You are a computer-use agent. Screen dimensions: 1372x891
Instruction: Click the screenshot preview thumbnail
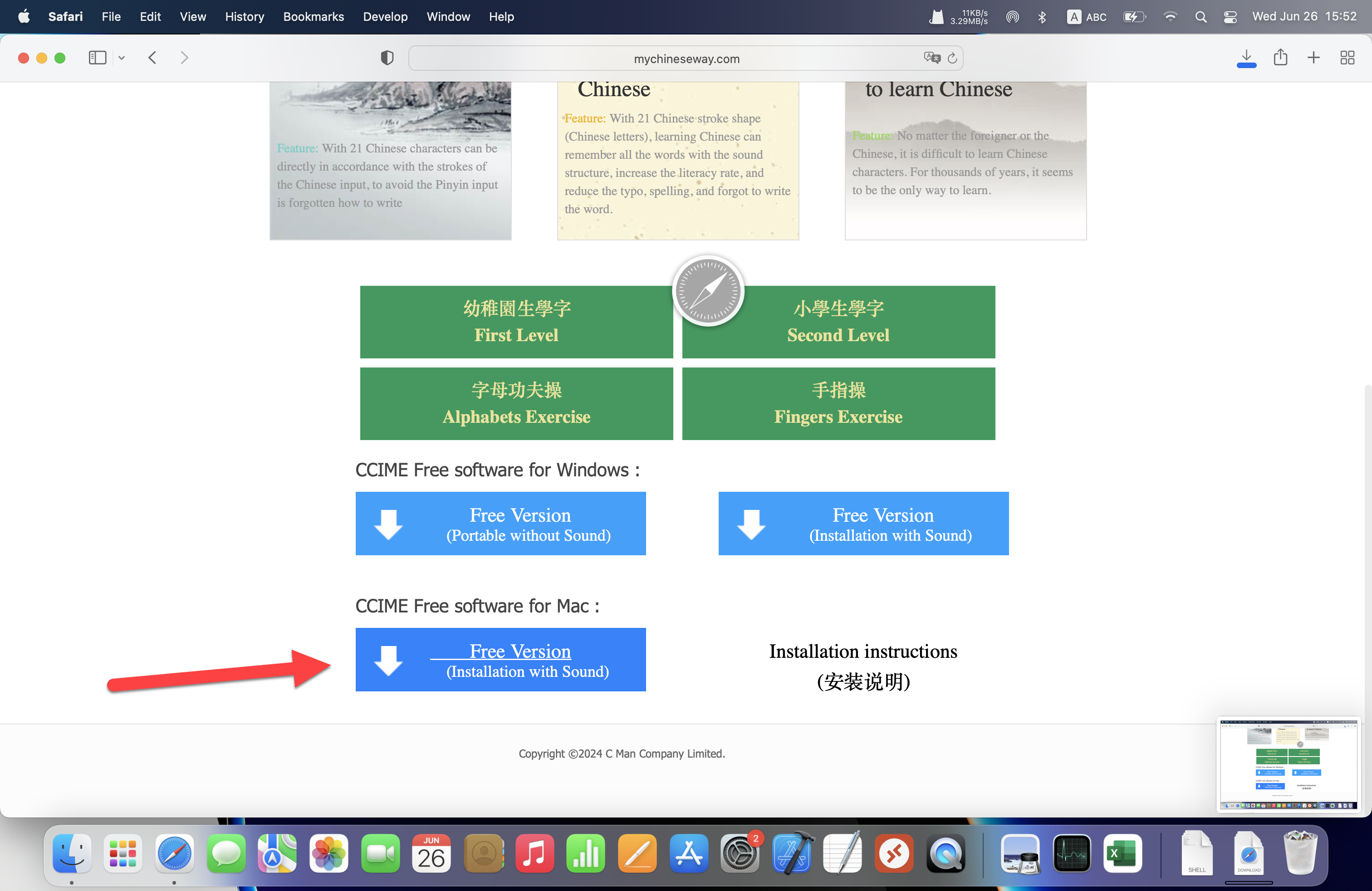1288,764
